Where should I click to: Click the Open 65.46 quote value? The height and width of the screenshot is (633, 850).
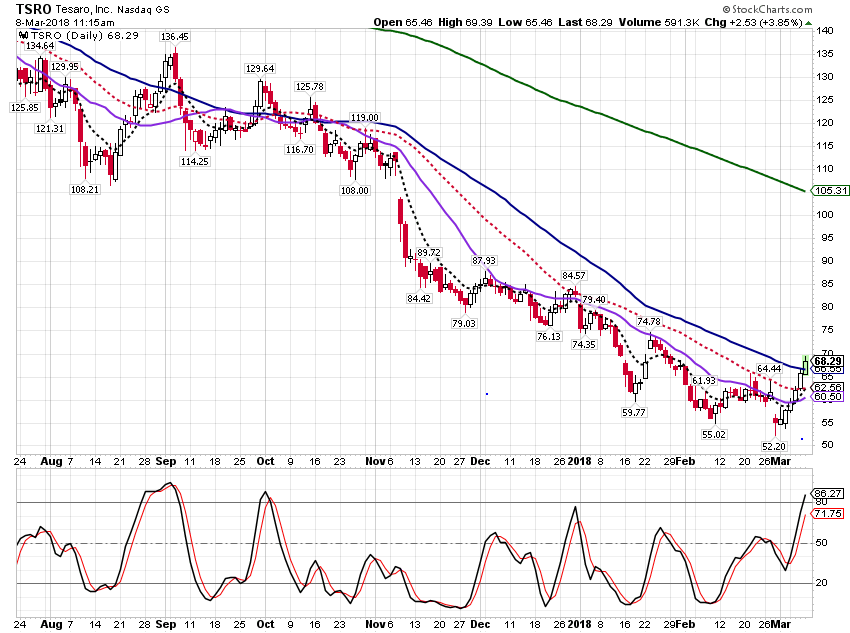pos(403,22)
